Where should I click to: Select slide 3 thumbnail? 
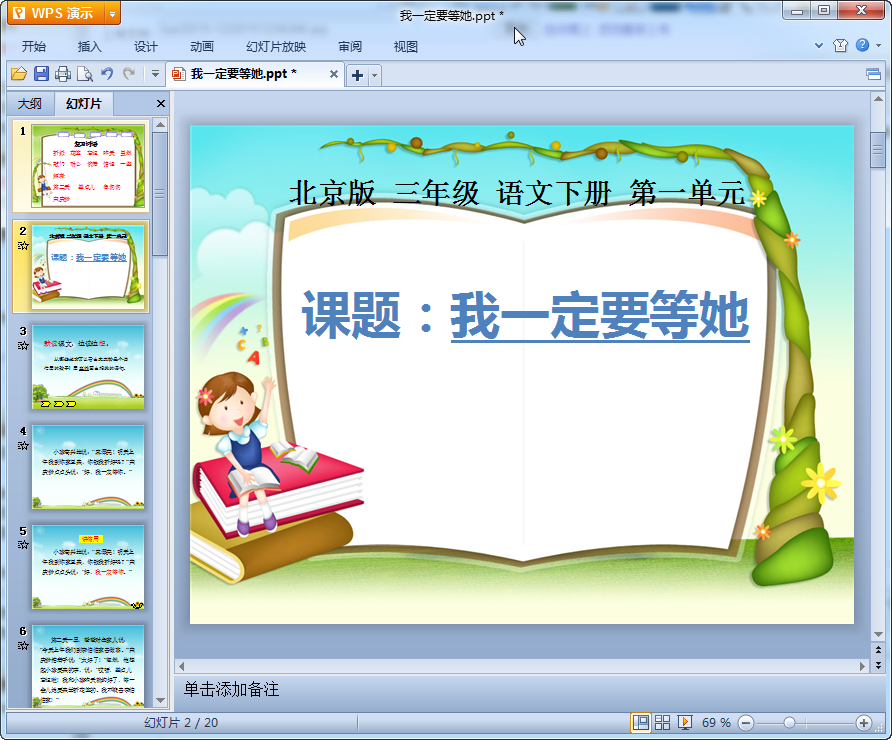(x=88, y=367)
